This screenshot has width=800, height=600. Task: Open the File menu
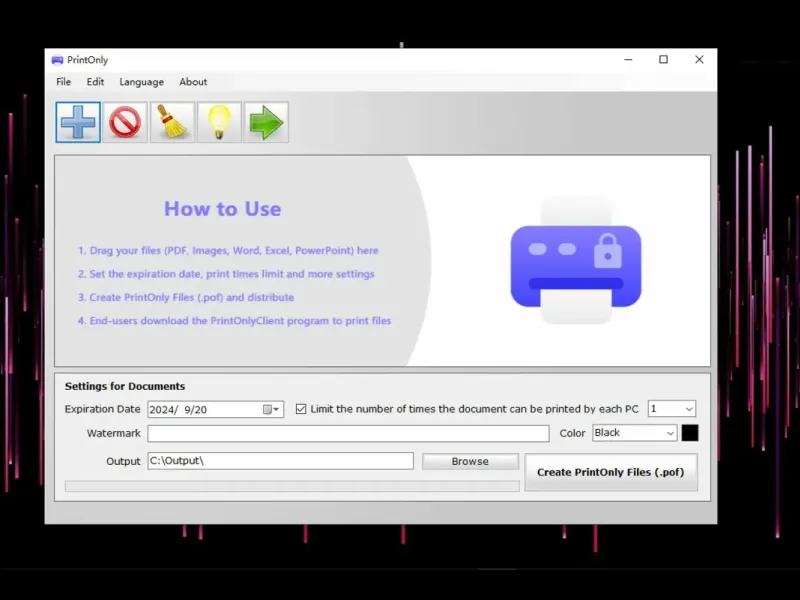point(64,82)
